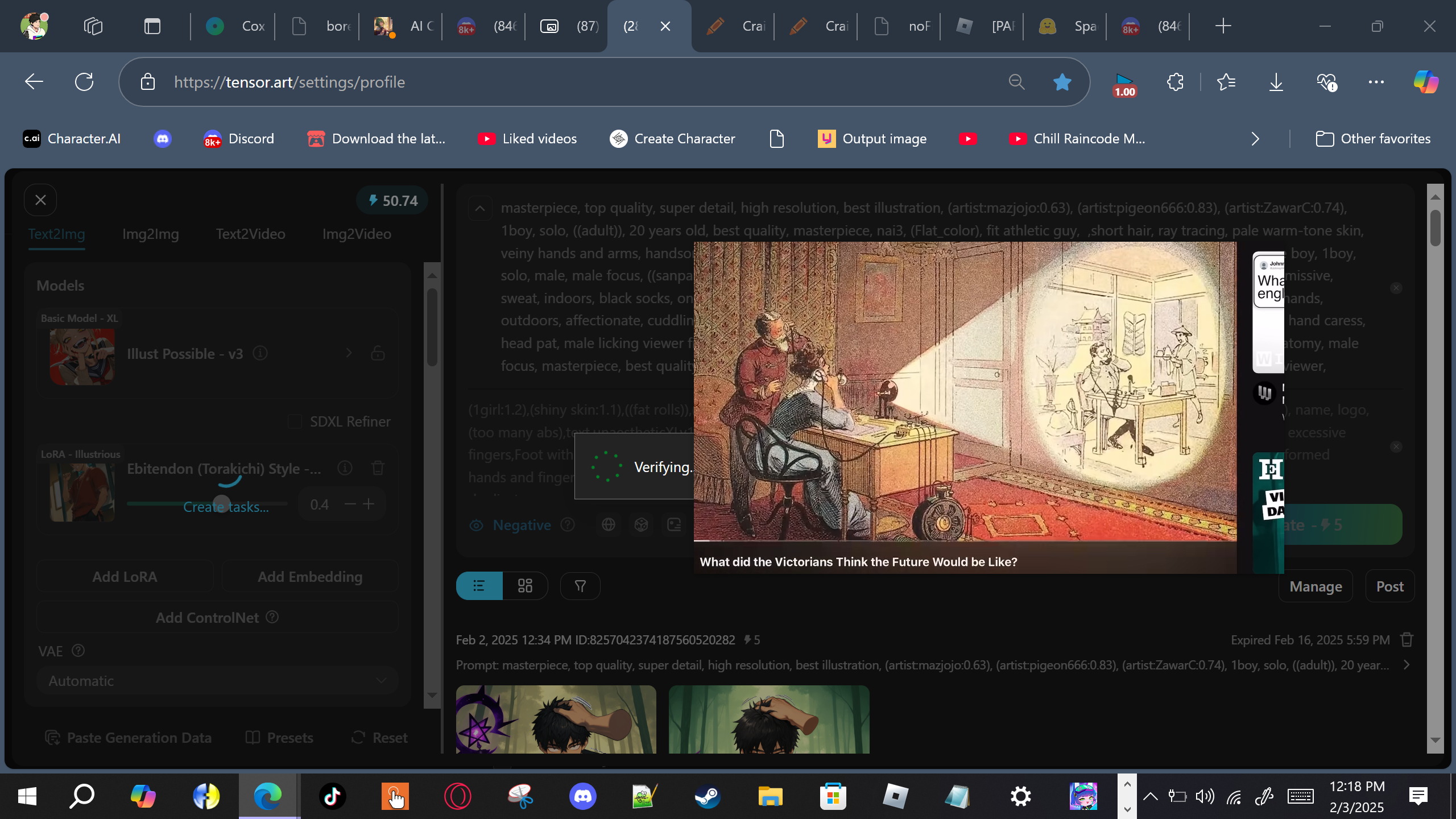Show hidden system tray icons
The image size is (1456, 819).
tap(1150, 796)
